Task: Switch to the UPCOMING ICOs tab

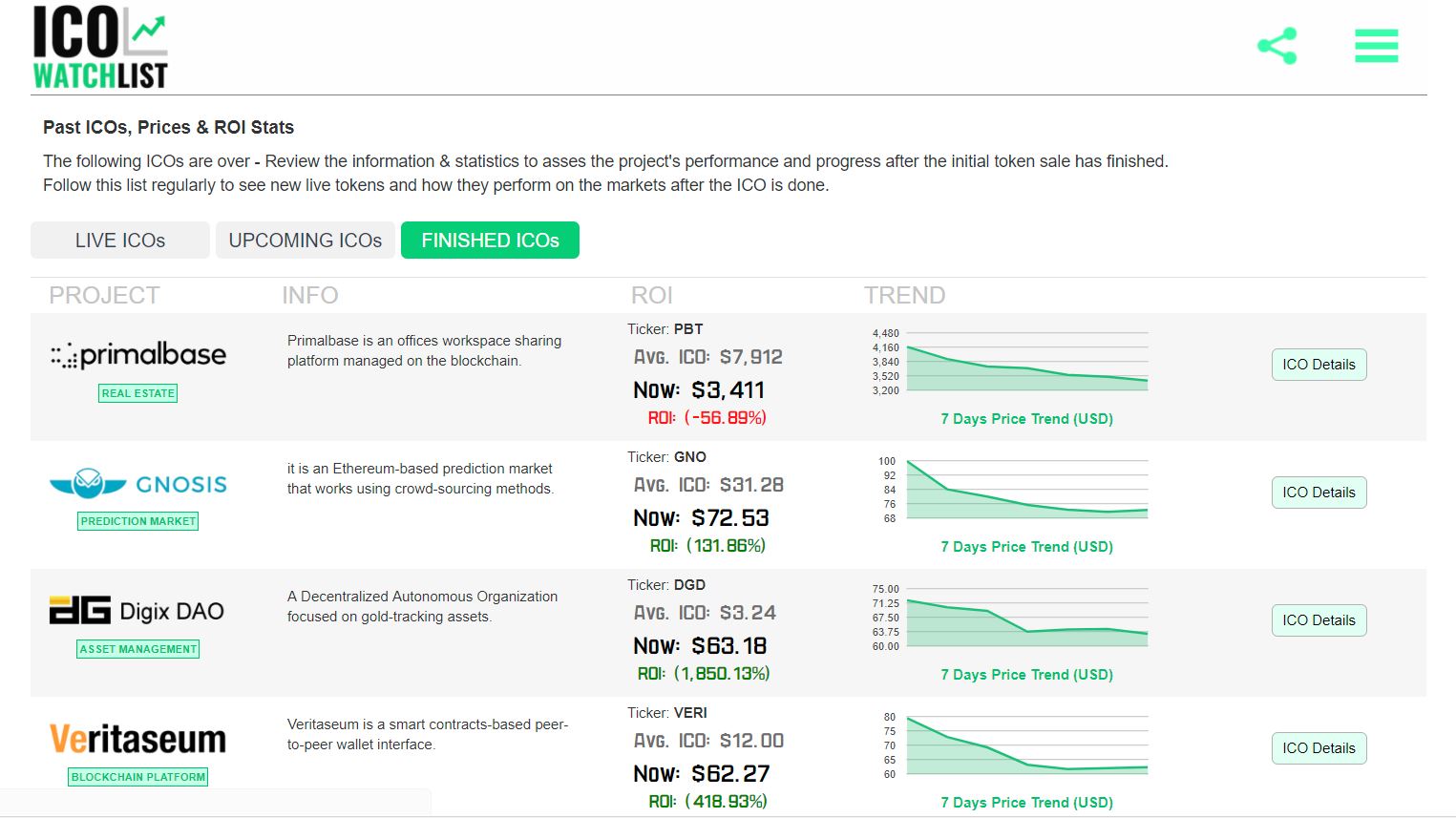Action: pyautogui.click(x=306, y=241)
